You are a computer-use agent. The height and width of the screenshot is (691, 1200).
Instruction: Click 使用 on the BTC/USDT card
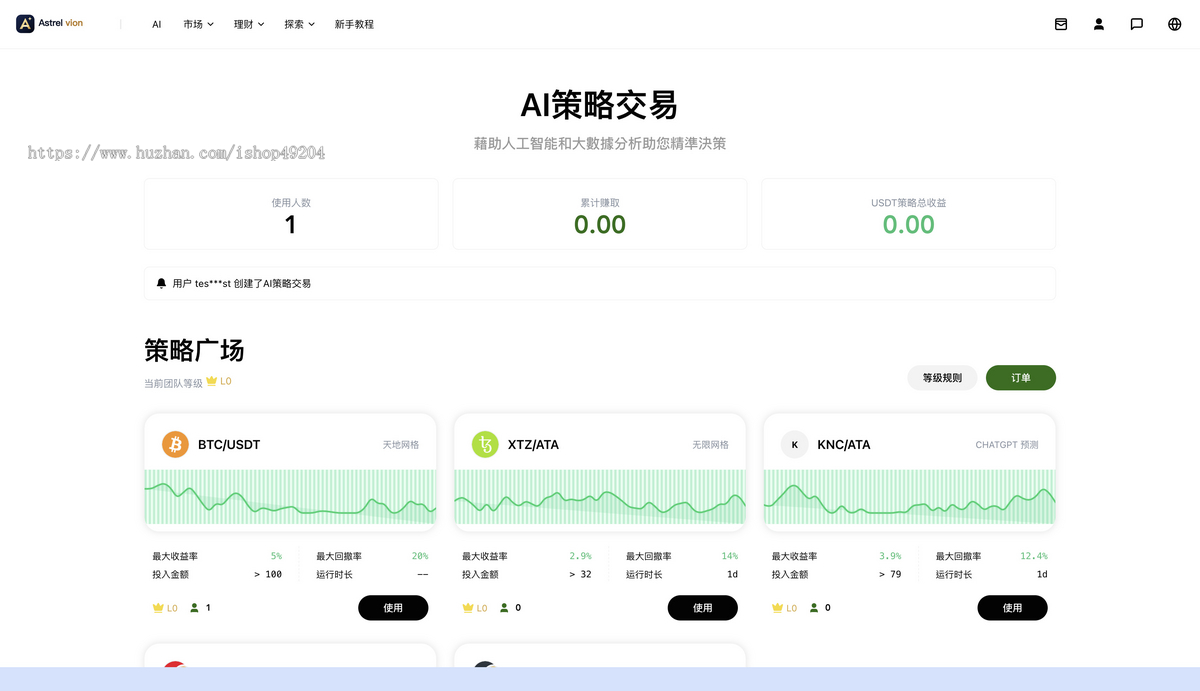pos(393,607)
